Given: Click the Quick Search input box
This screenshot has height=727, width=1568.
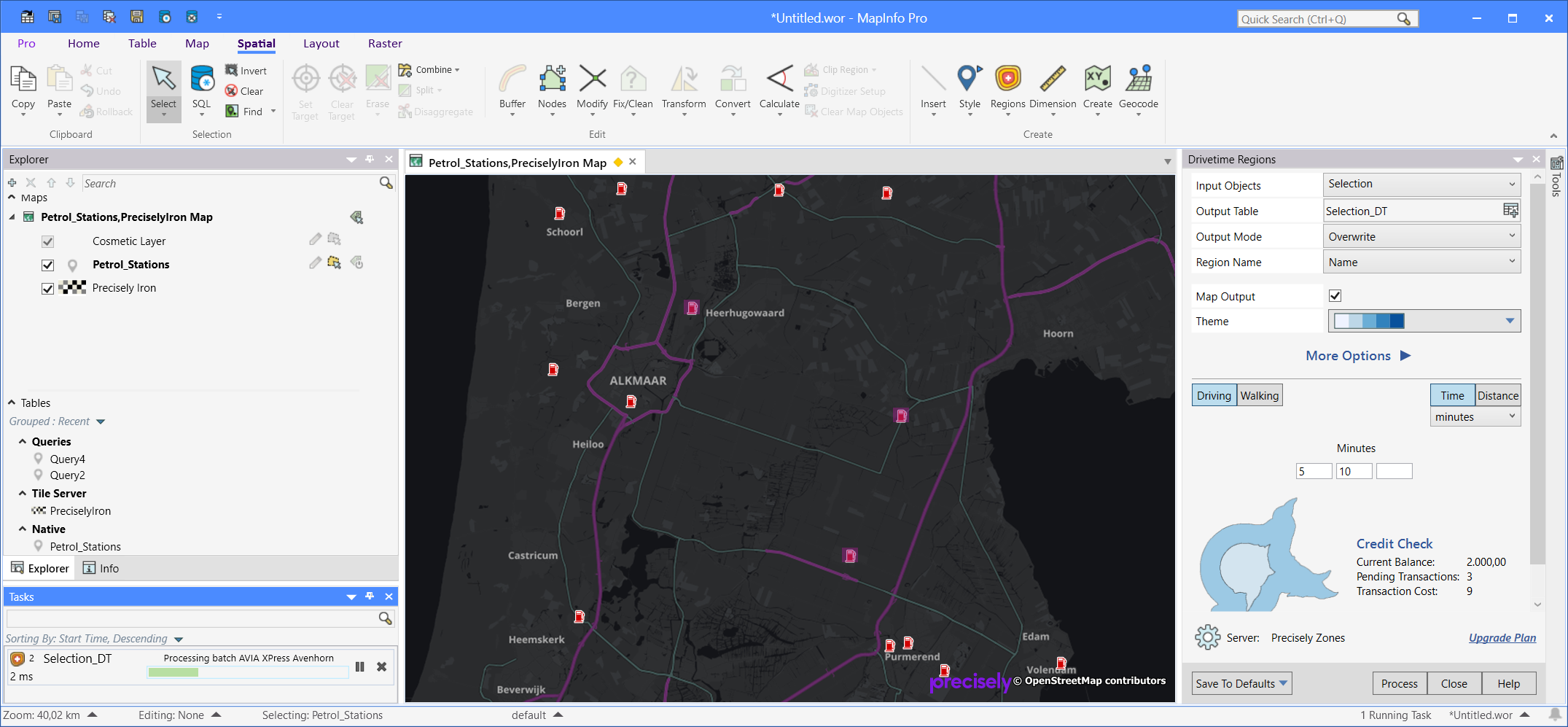Looking at the screenshot, I should [1318, 19].
